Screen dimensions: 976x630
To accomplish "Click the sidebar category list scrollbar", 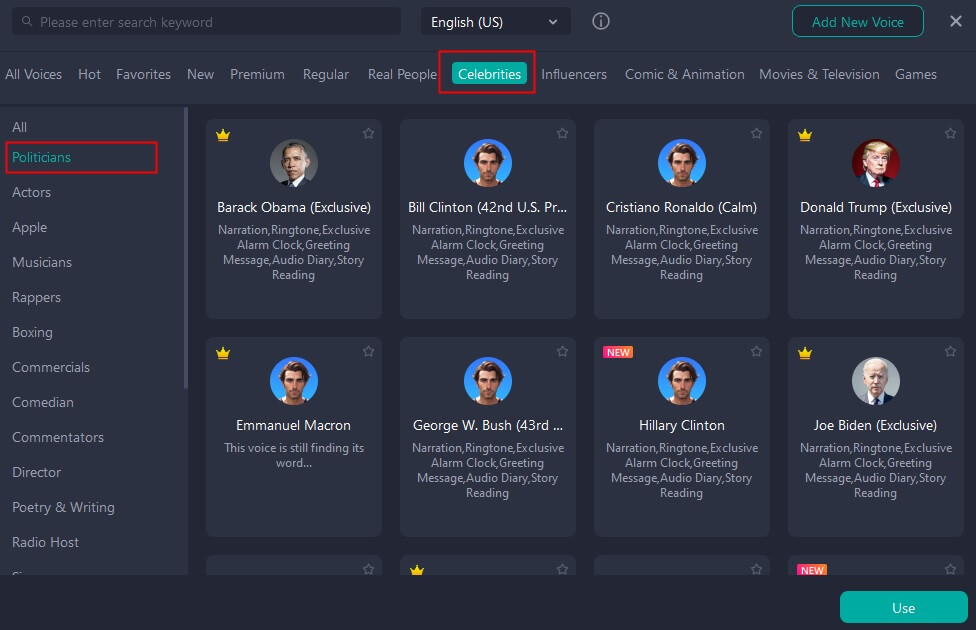I will 186,250.
